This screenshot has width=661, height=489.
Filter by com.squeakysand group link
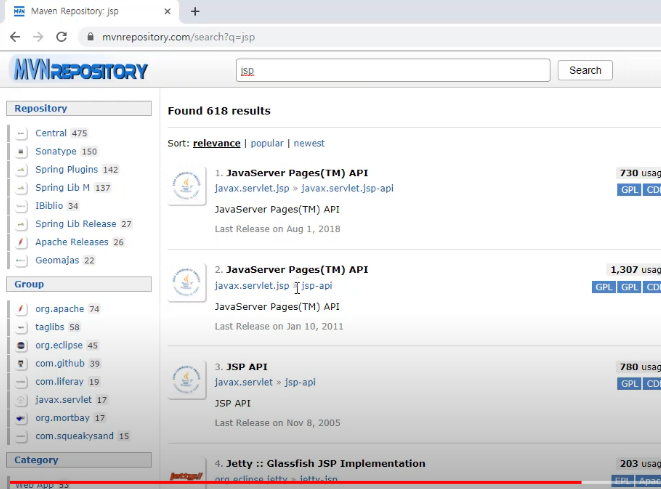click(75, 436)
